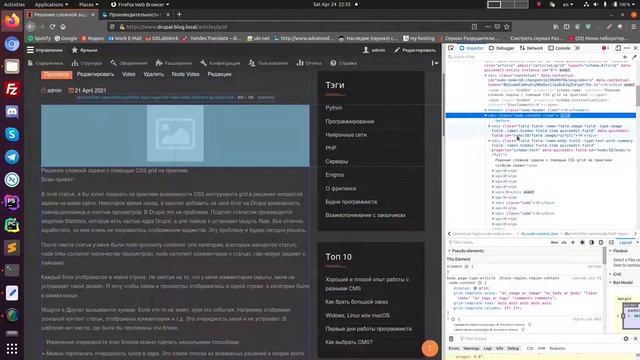Toggle dark color scheme simulation icon

(591, 242)
